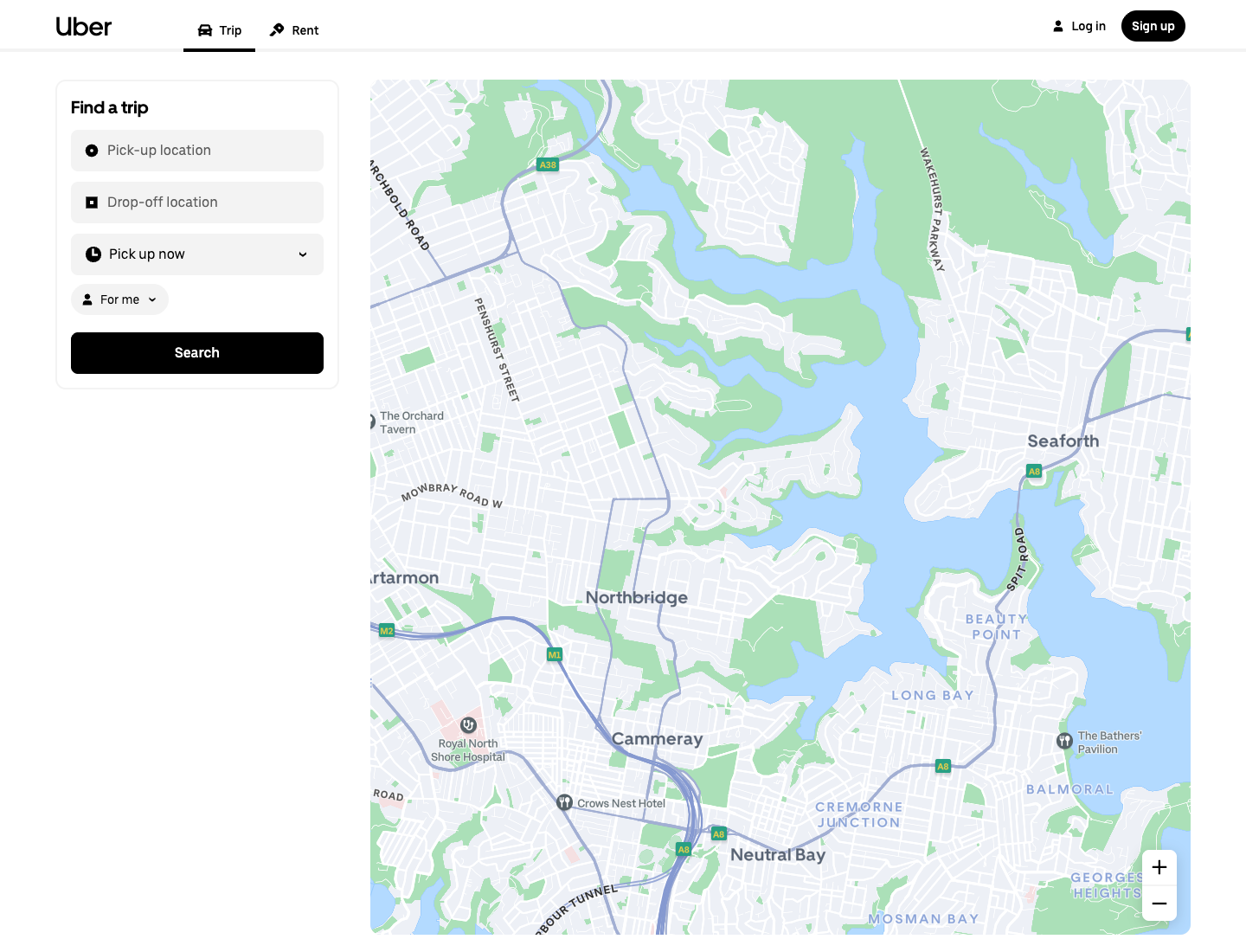Click the A8 shield near Long Bay
The height and width of the screenshot is (952, 1246).
[x=943, y=767]
